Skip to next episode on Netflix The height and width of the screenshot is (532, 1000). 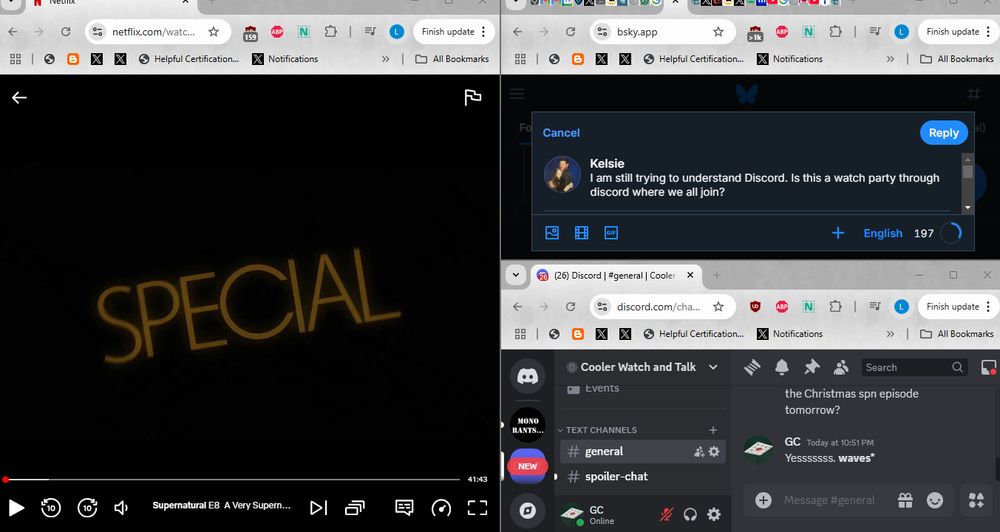click(x=318, y=508)
